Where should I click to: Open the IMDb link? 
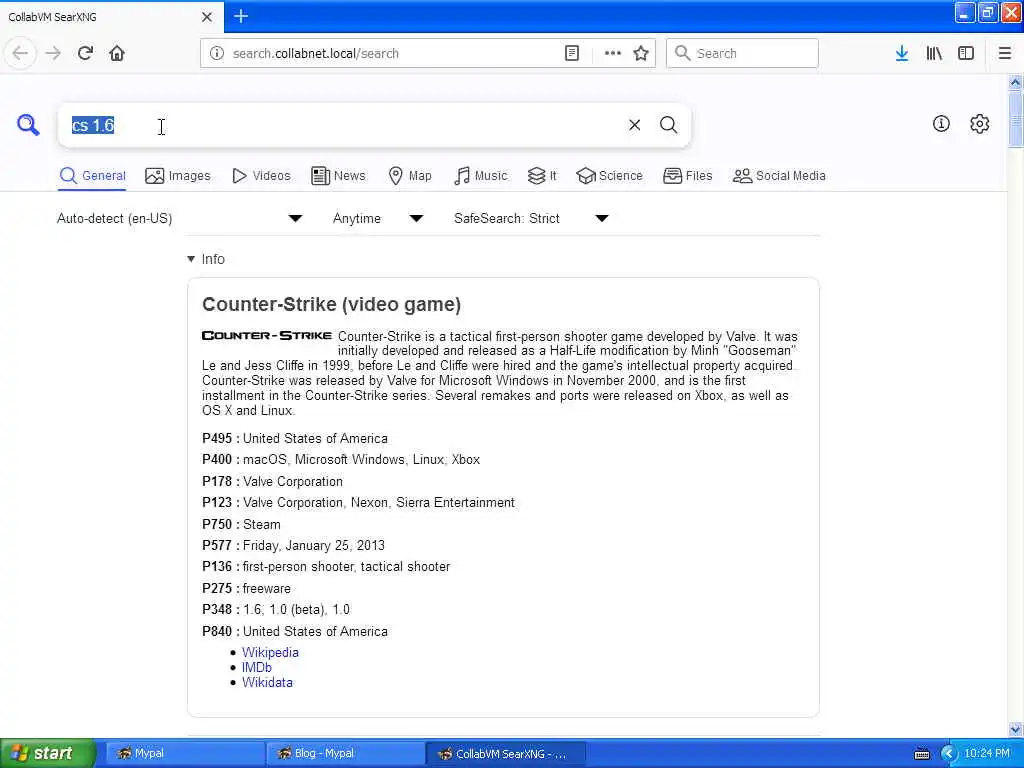[257, 667]
